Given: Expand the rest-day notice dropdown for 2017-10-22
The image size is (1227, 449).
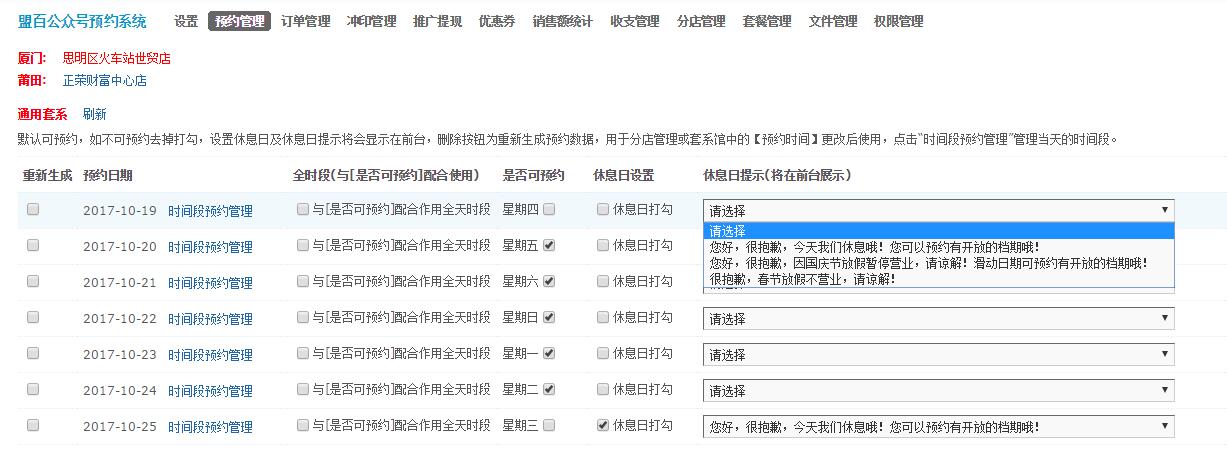Looking at the screenshot, I should click(938, 318).
